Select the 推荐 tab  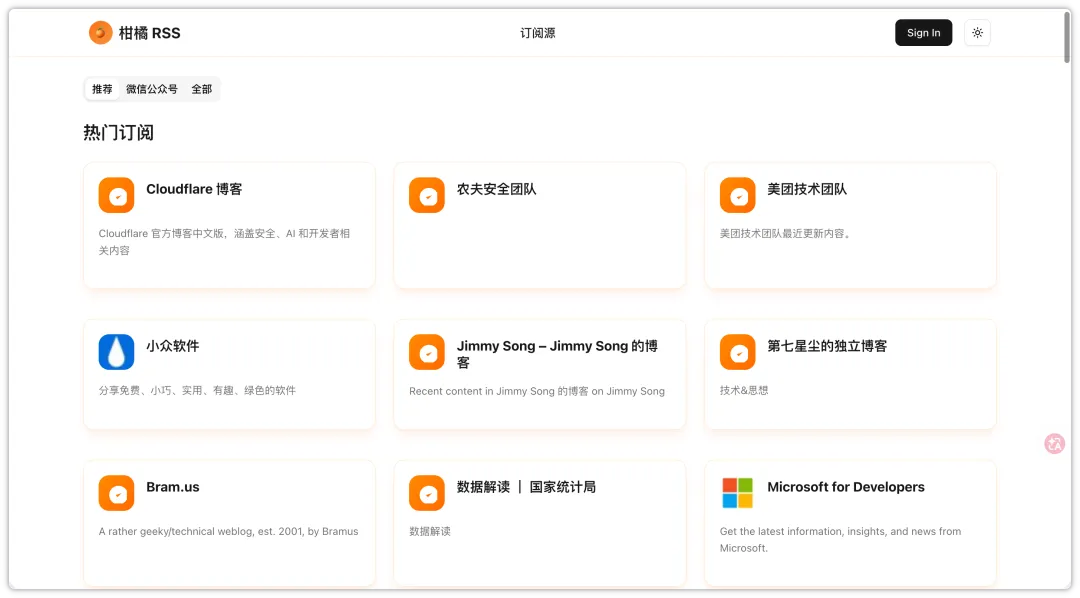click(102, 89)
